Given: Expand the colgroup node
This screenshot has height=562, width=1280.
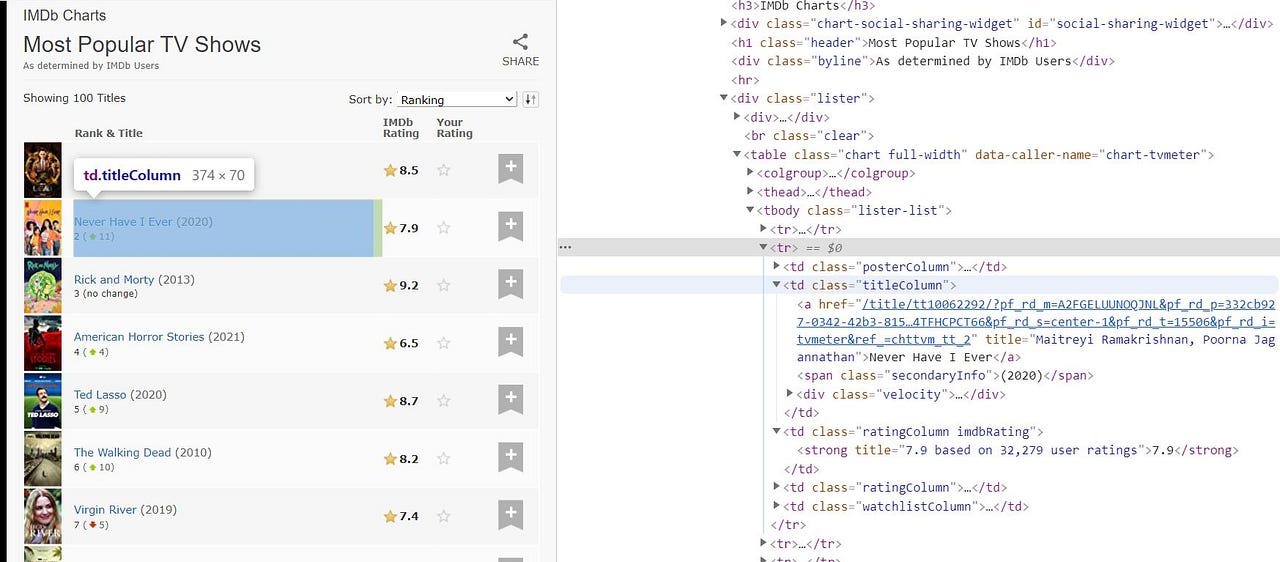Looking at the screenshot, I should tap(750, 173).
